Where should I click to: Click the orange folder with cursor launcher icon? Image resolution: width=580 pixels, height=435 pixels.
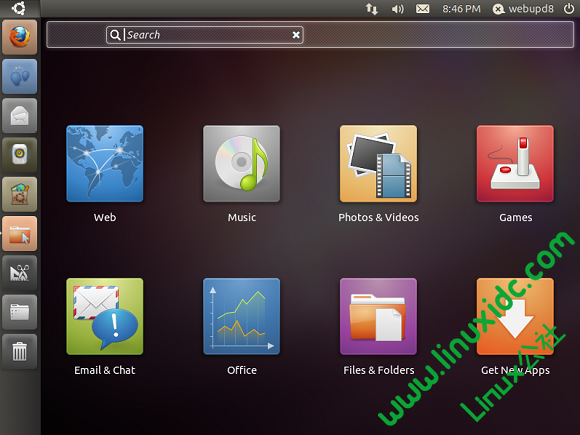[20, 234]
